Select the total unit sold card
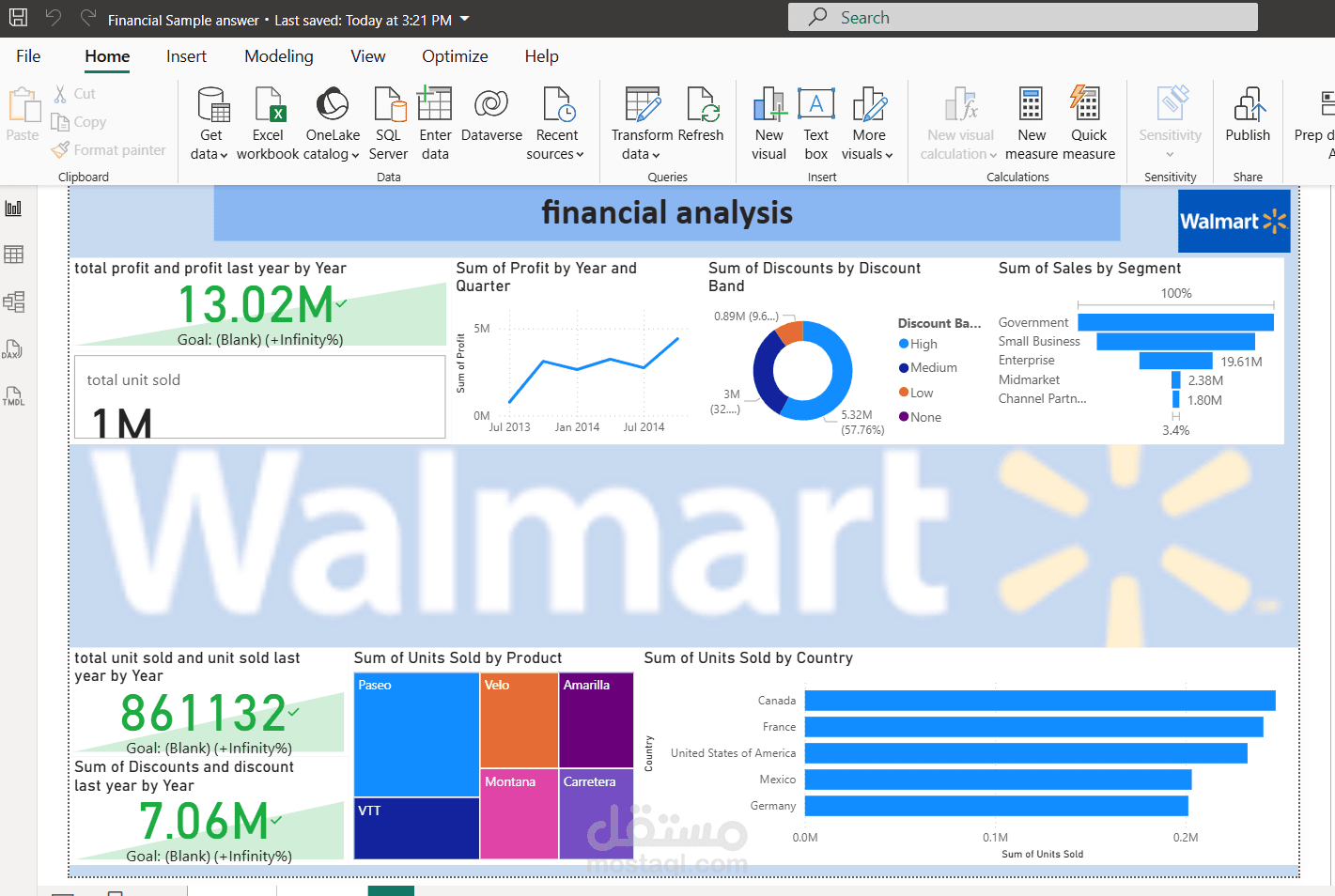The height and width of the screenshot is (896, 1335). click(x=260, y=397)
